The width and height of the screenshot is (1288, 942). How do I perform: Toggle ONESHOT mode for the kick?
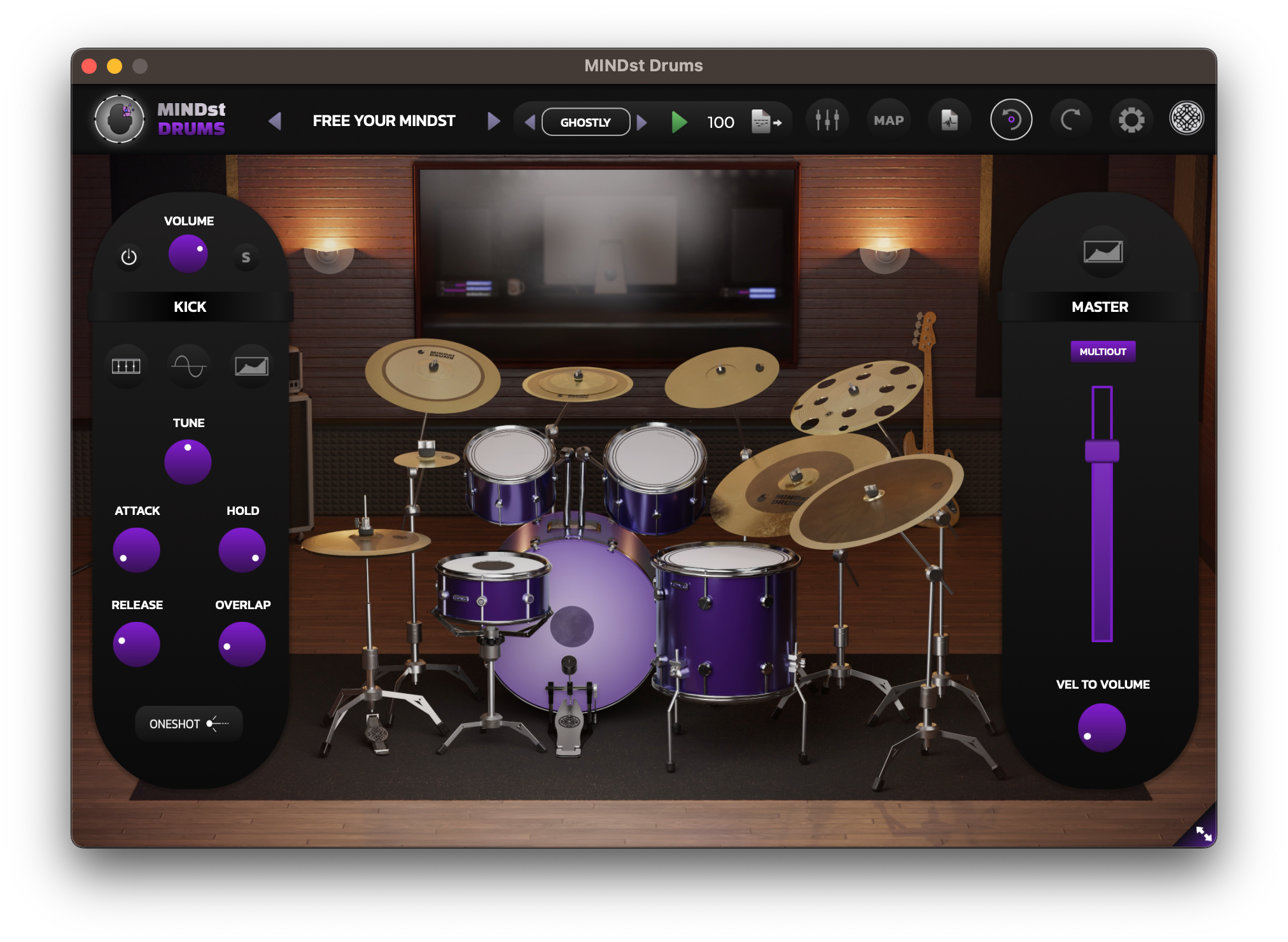click(x=188, y=723)
